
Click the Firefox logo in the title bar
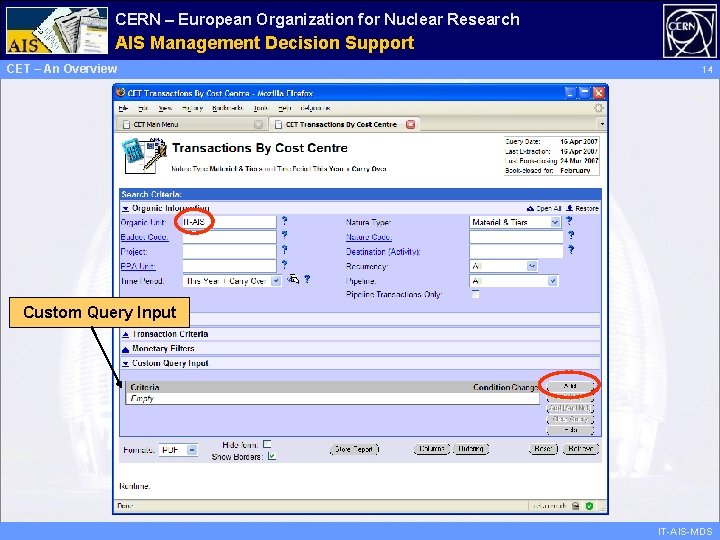(x=120, y=92)
